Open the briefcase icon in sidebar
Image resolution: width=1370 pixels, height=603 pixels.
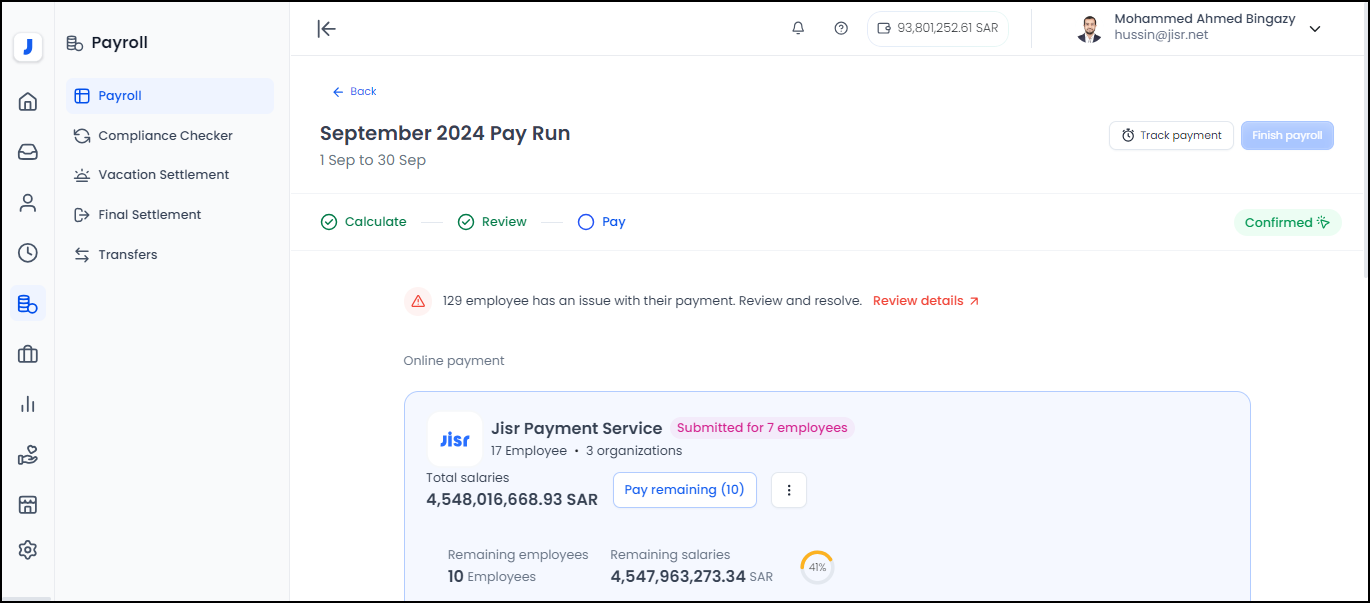pos(28,354)
